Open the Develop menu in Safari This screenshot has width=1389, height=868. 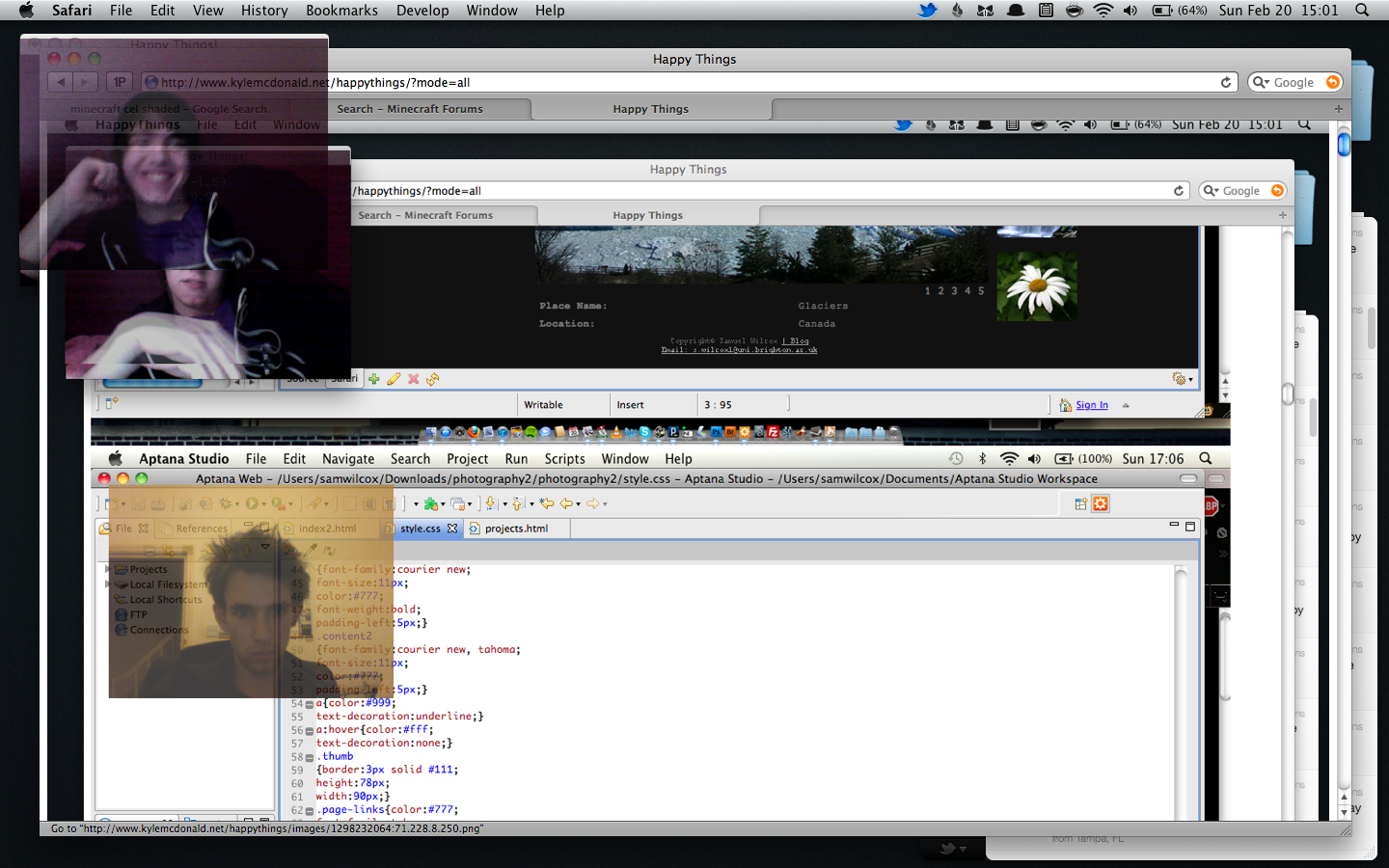[422, 11]
